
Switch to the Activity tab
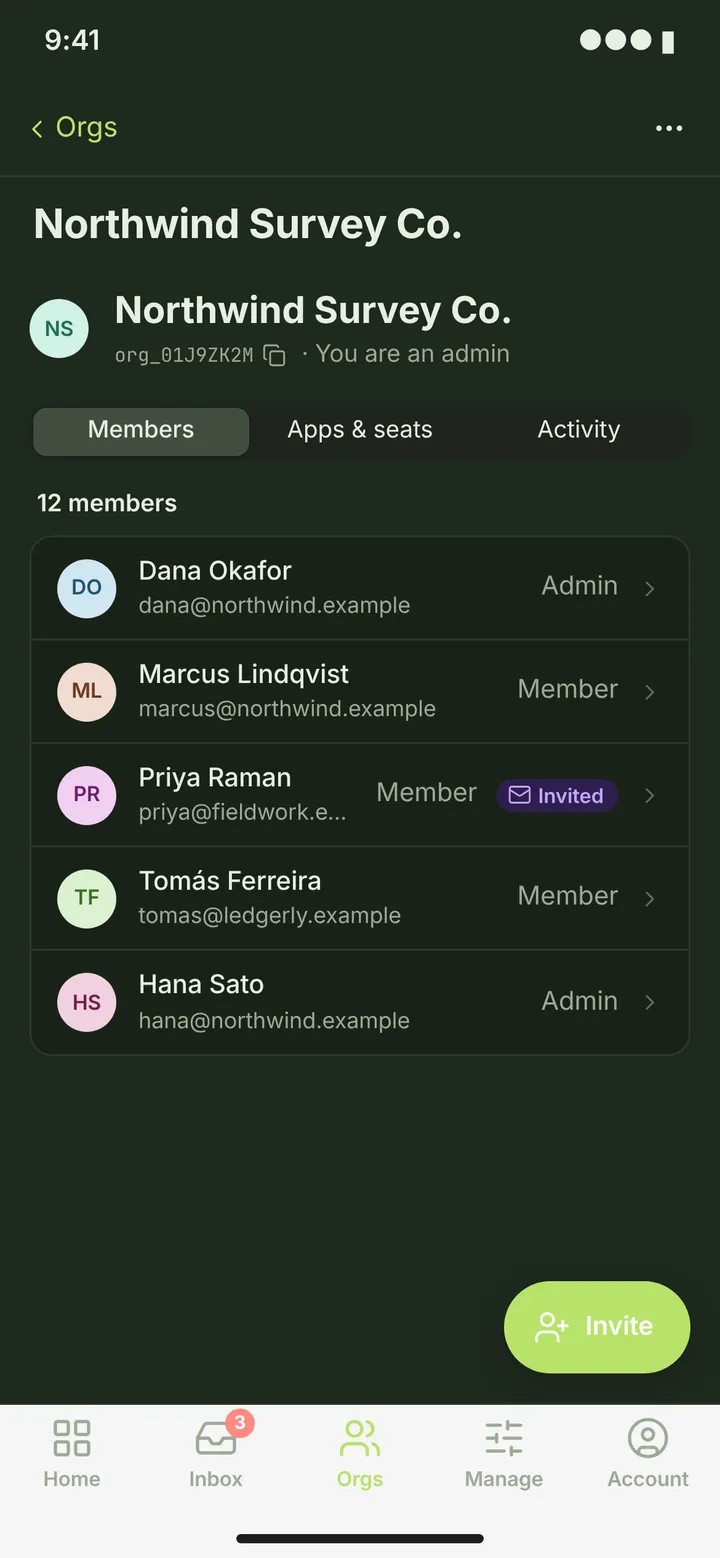point(579,431)
